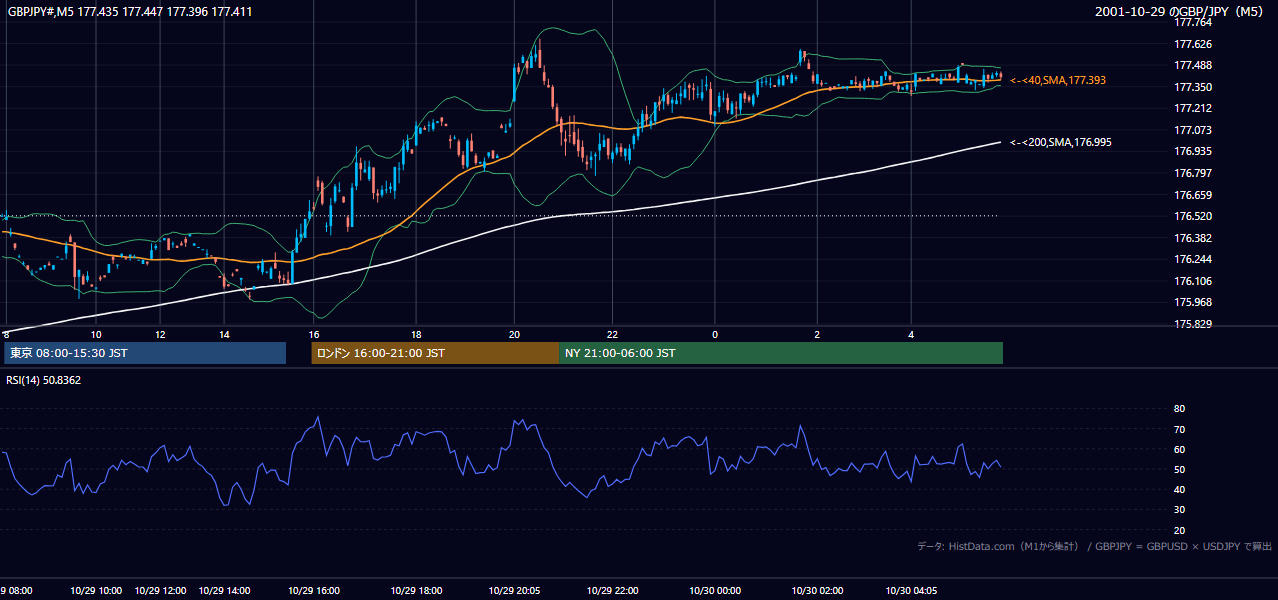The width and height of the screenshot is (1278, 600).
Task: Click the 10/29 16:00 date label
Action: click(314, 591)
